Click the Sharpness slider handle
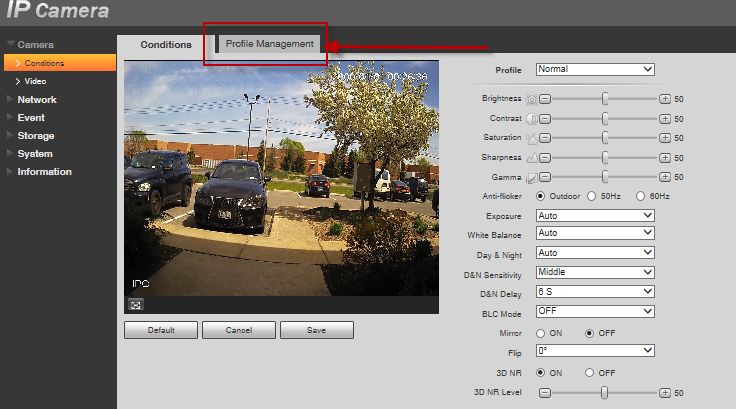Screen dimensions: 736x409 pyautogui.click(x=605, y=157)
